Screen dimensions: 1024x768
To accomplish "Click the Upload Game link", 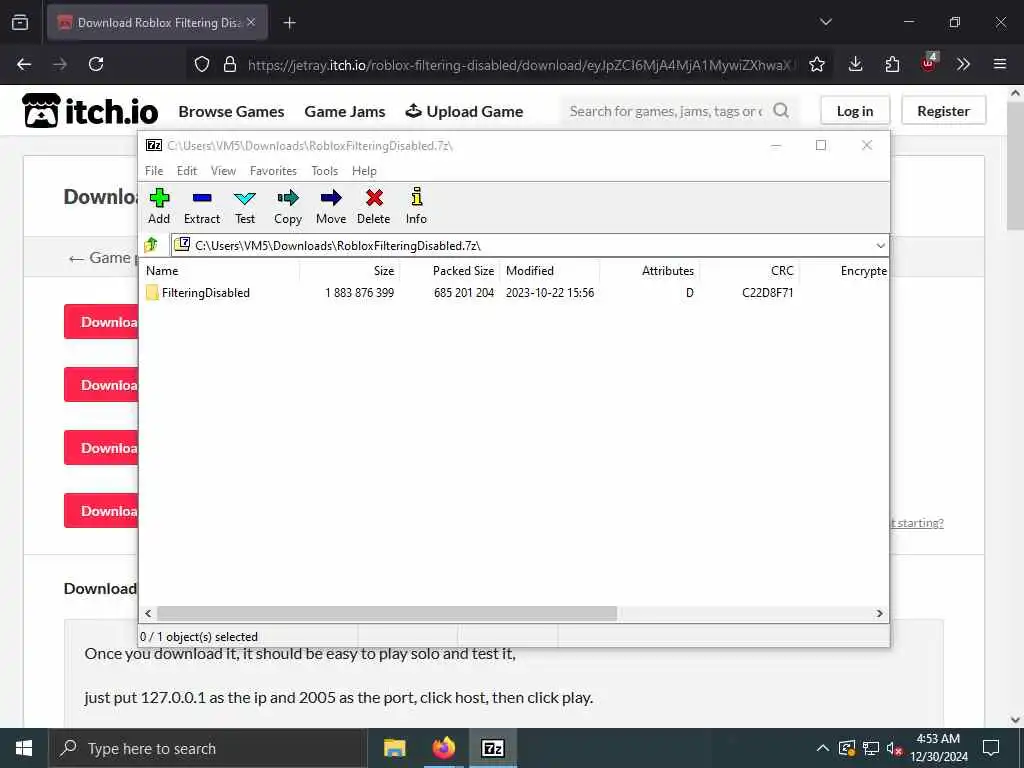I will pos(464,112).
